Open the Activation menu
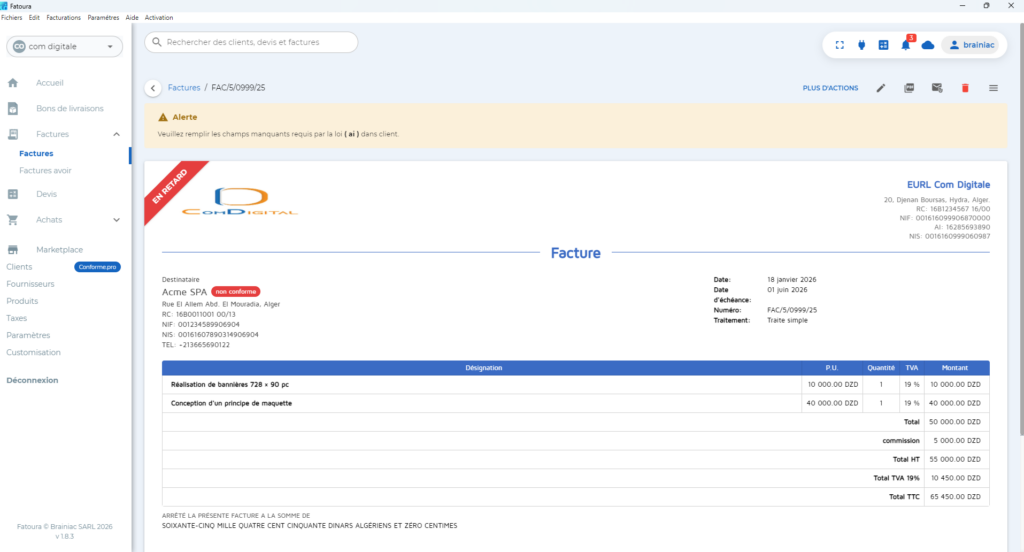 [159, 18]
